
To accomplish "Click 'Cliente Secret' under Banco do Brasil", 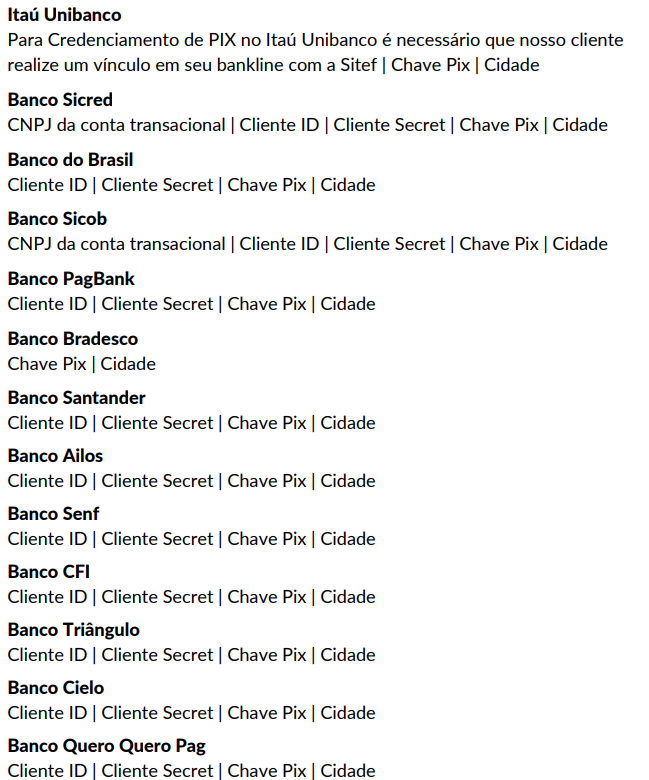I will point(157,185).
